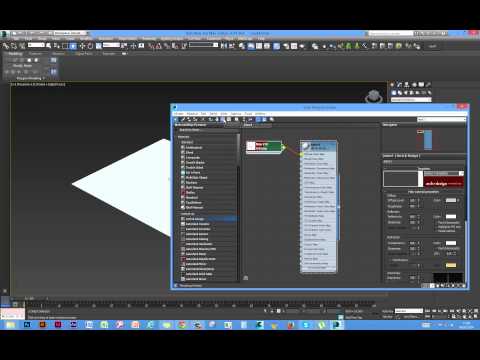Open the Material menu in Slate editor
The image size is (480, 360).
192,114
